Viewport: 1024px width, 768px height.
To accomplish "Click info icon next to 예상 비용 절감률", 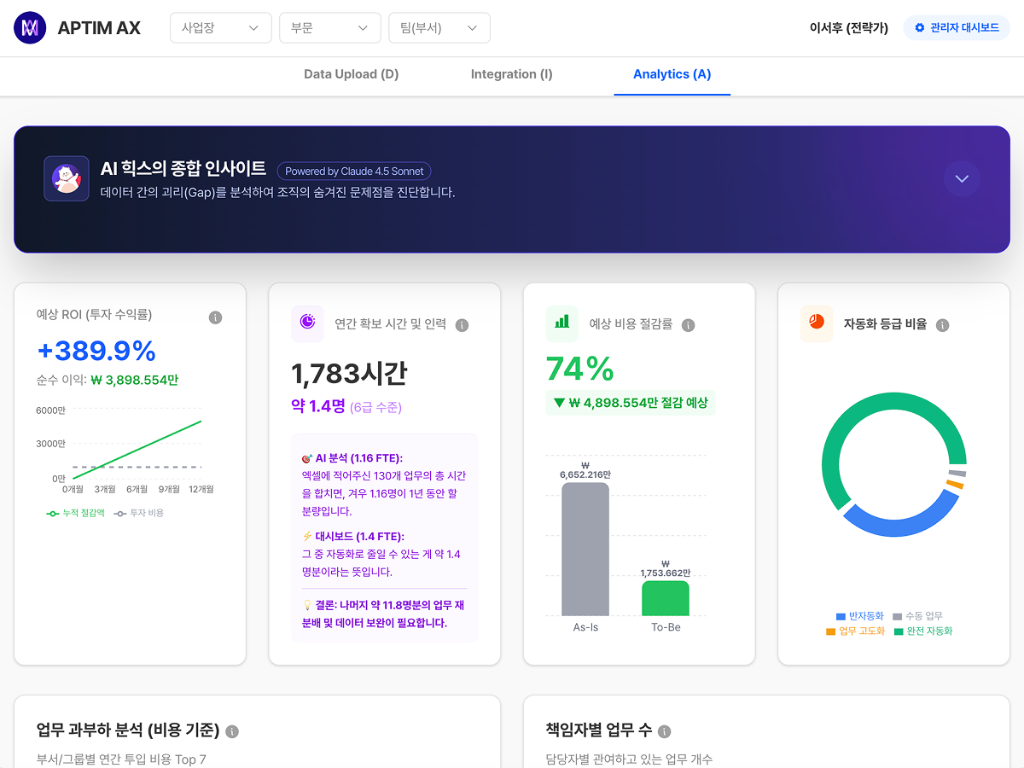I will point(688,325).
